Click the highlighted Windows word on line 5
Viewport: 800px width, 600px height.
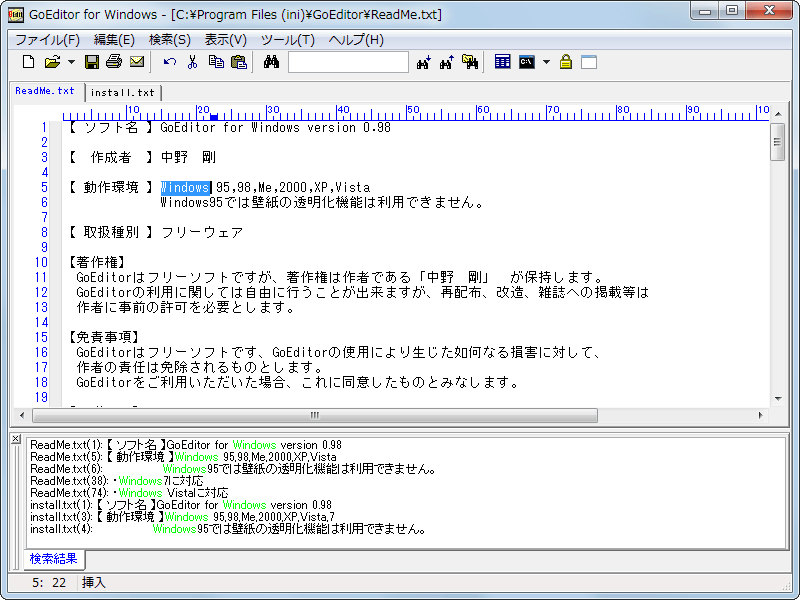click(185, 187)
